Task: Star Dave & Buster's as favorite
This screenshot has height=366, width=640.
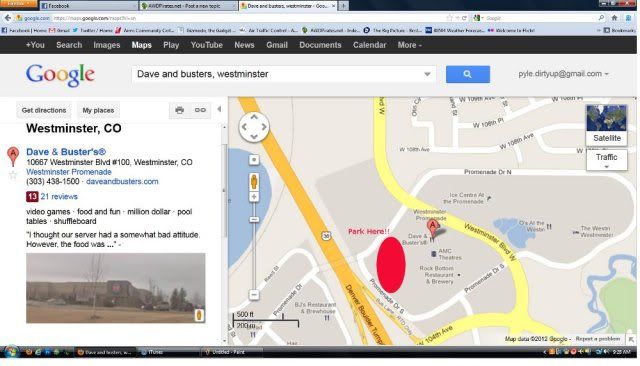Action: [x=13, y=175]
